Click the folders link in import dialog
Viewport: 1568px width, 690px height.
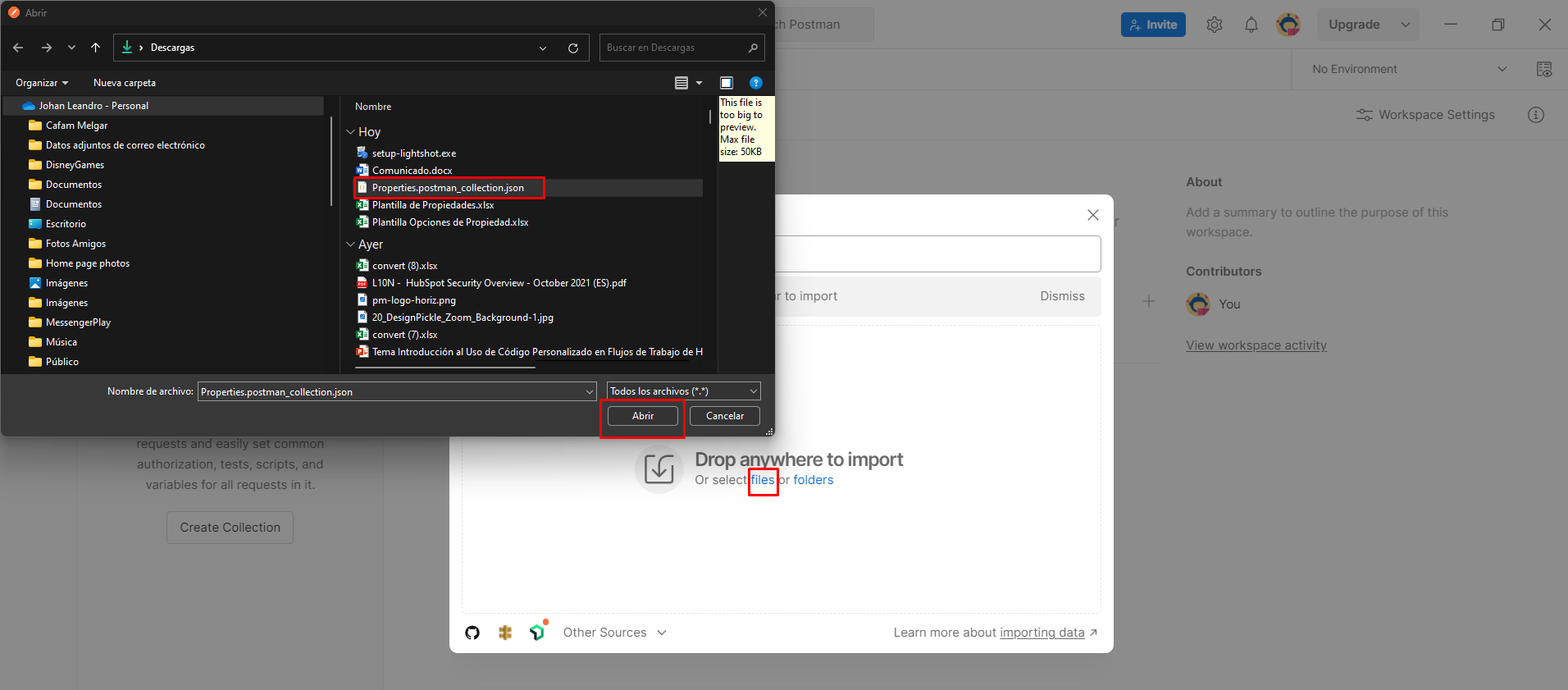click(x=813, y=480)
